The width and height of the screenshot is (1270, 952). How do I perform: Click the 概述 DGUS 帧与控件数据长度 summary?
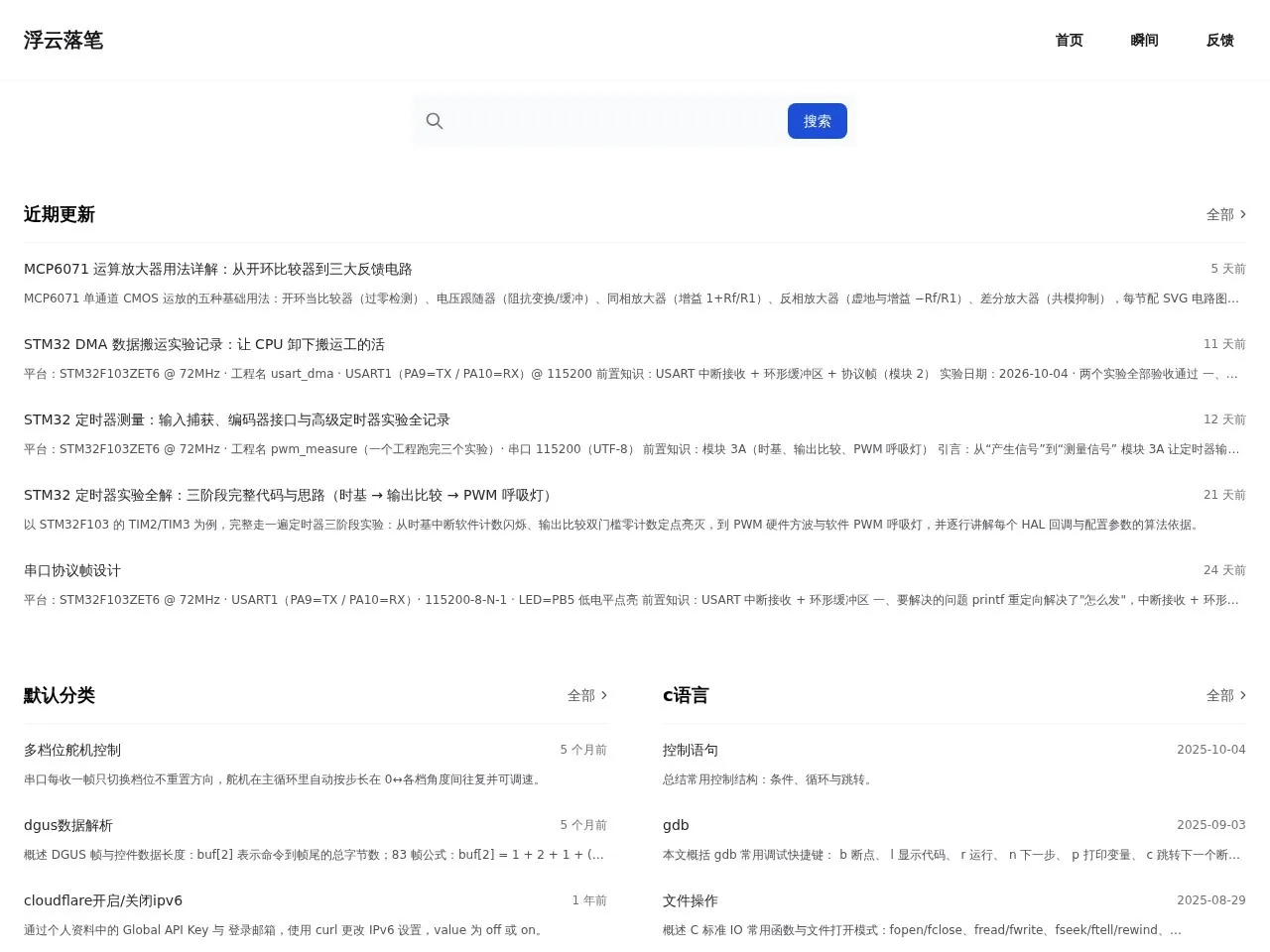tap(315, 855)
